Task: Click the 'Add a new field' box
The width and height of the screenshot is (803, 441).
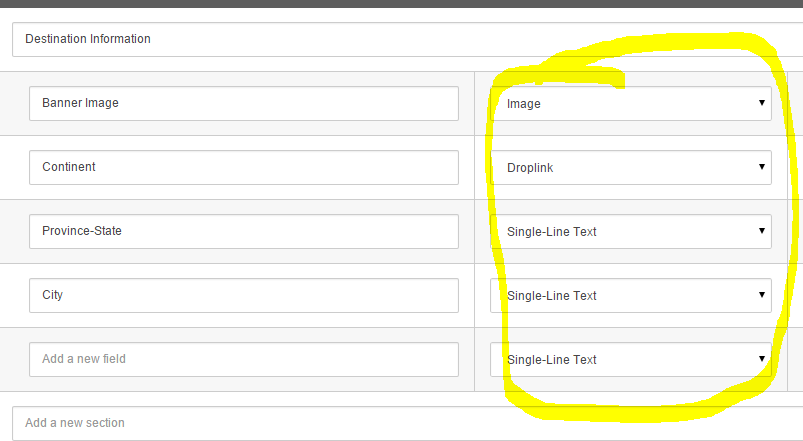Action: [x=243, y=359]
